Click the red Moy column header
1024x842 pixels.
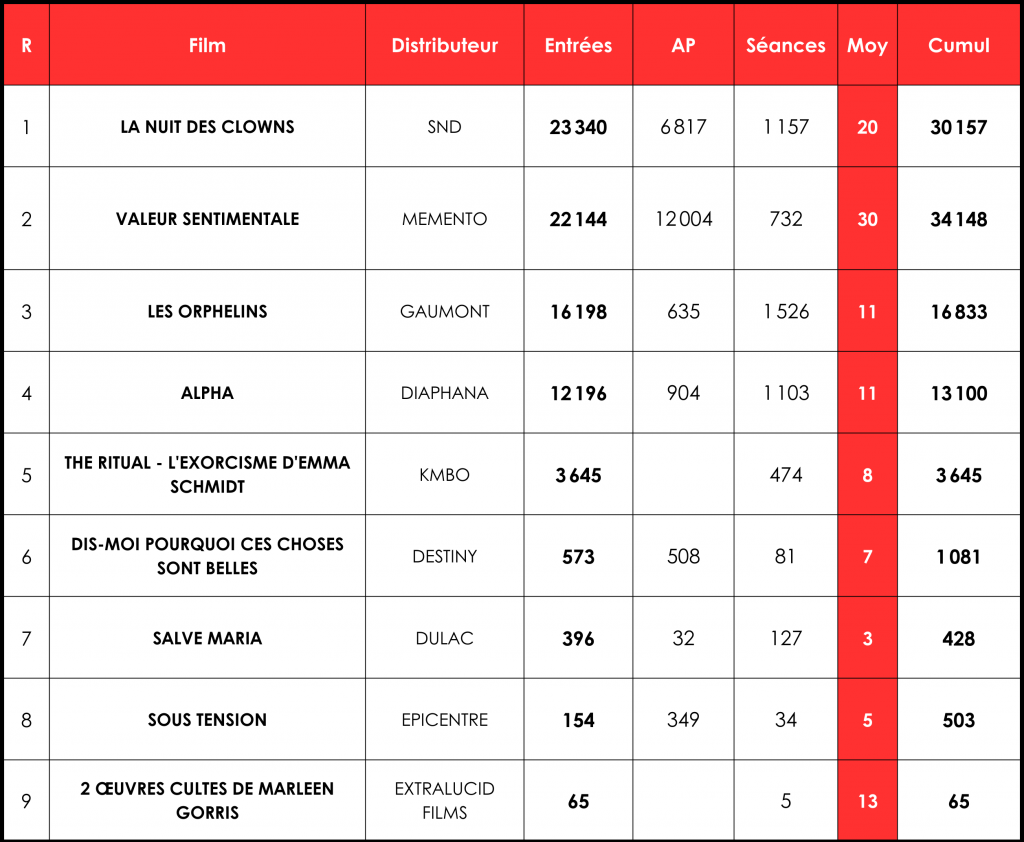867,46
